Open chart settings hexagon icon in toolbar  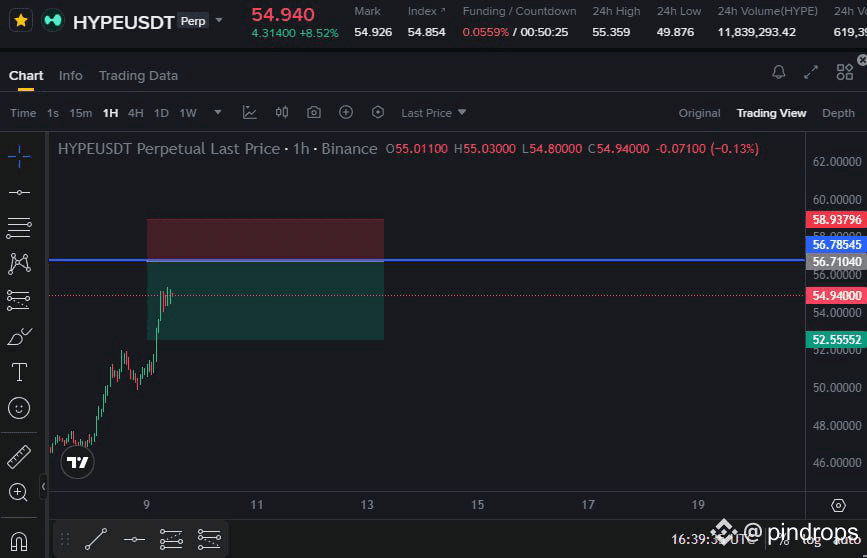378,113
